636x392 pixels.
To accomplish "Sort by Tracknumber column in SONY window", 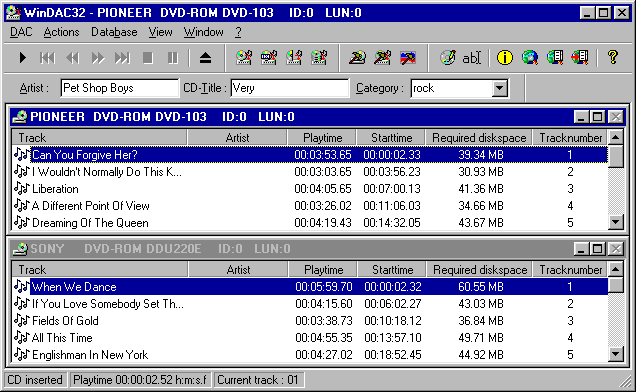I will tap(570, 270).
